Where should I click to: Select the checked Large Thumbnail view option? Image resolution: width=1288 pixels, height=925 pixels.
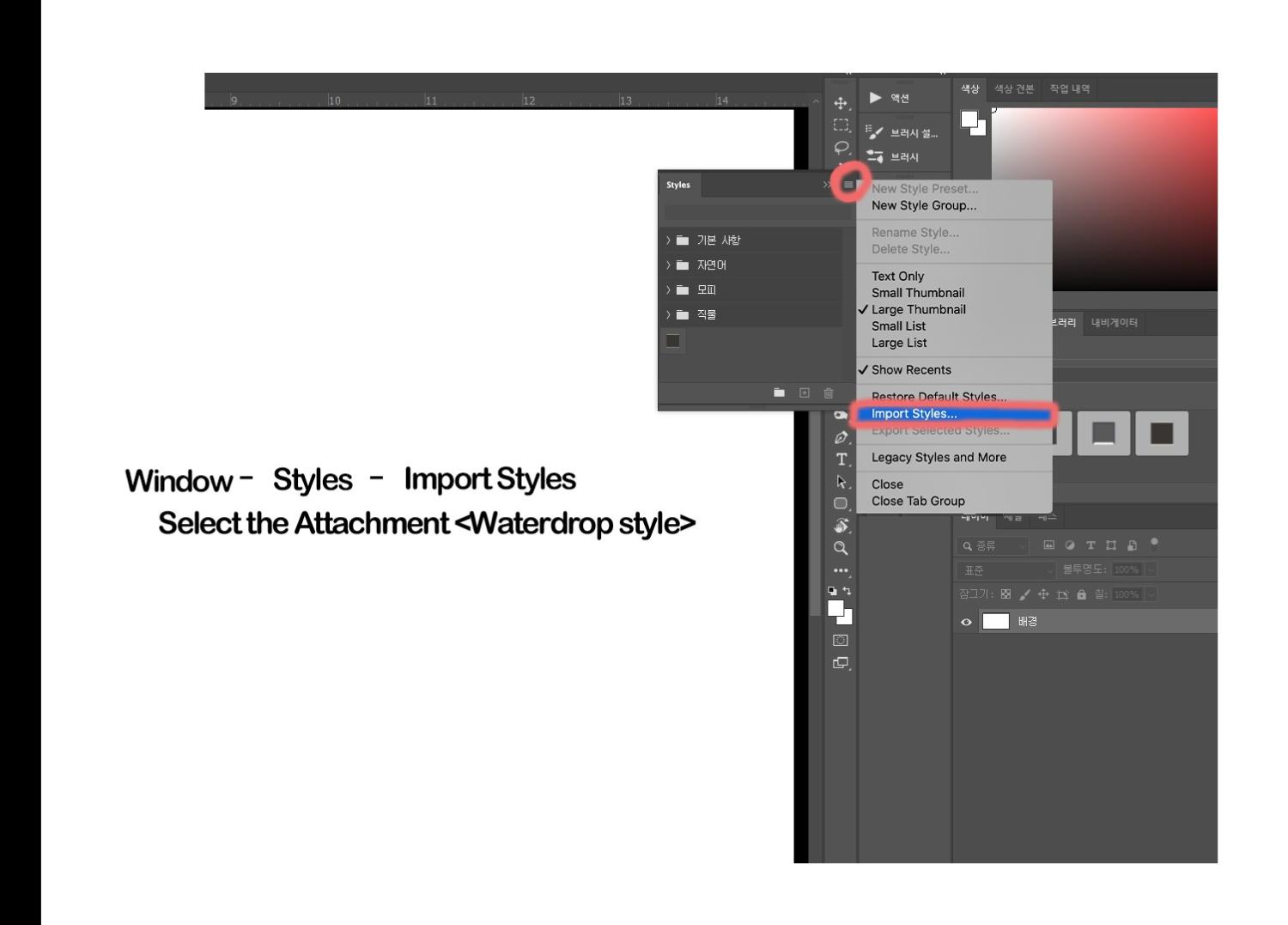pos(954,309)
